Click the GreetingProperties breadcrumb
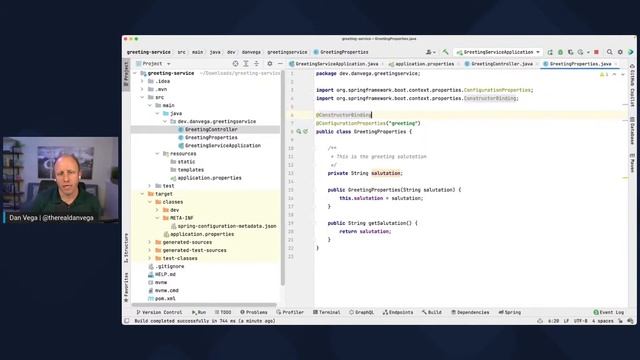Image resolution: width=640 pixels, height=360 pixels. [x=341, y=52]
